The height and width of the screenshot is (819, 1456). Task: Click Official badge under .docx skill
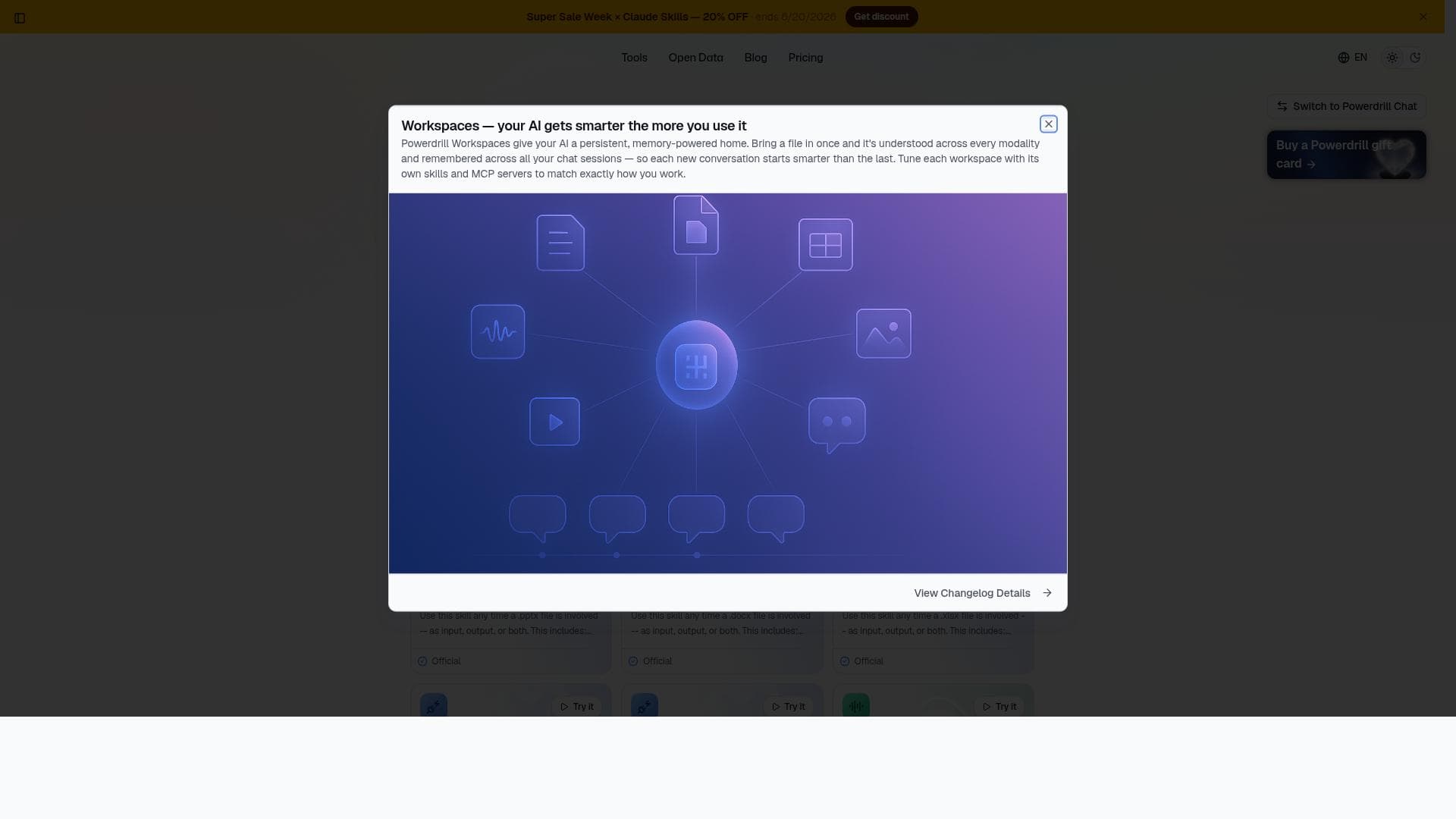point(650,661)
